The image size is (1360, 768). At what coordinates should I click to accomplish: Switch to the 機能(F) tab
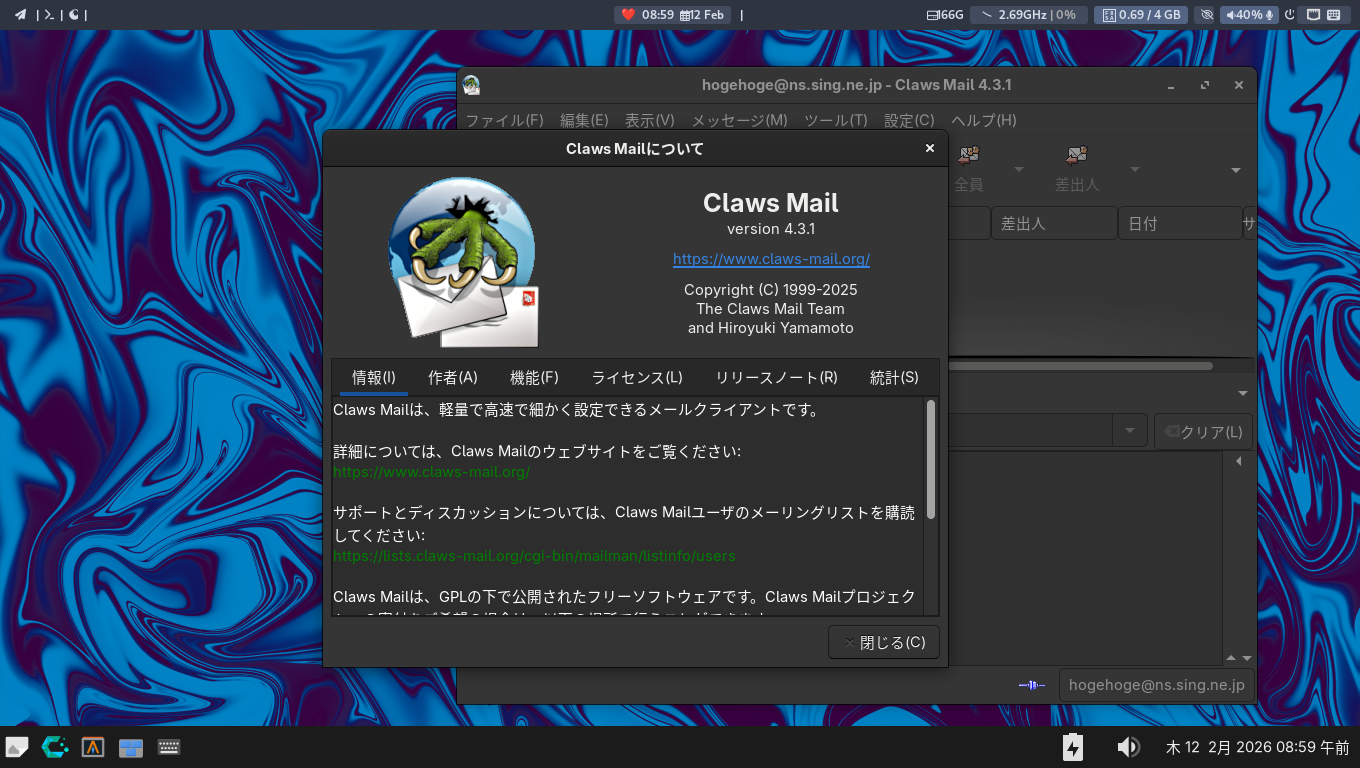coord(534,378)
